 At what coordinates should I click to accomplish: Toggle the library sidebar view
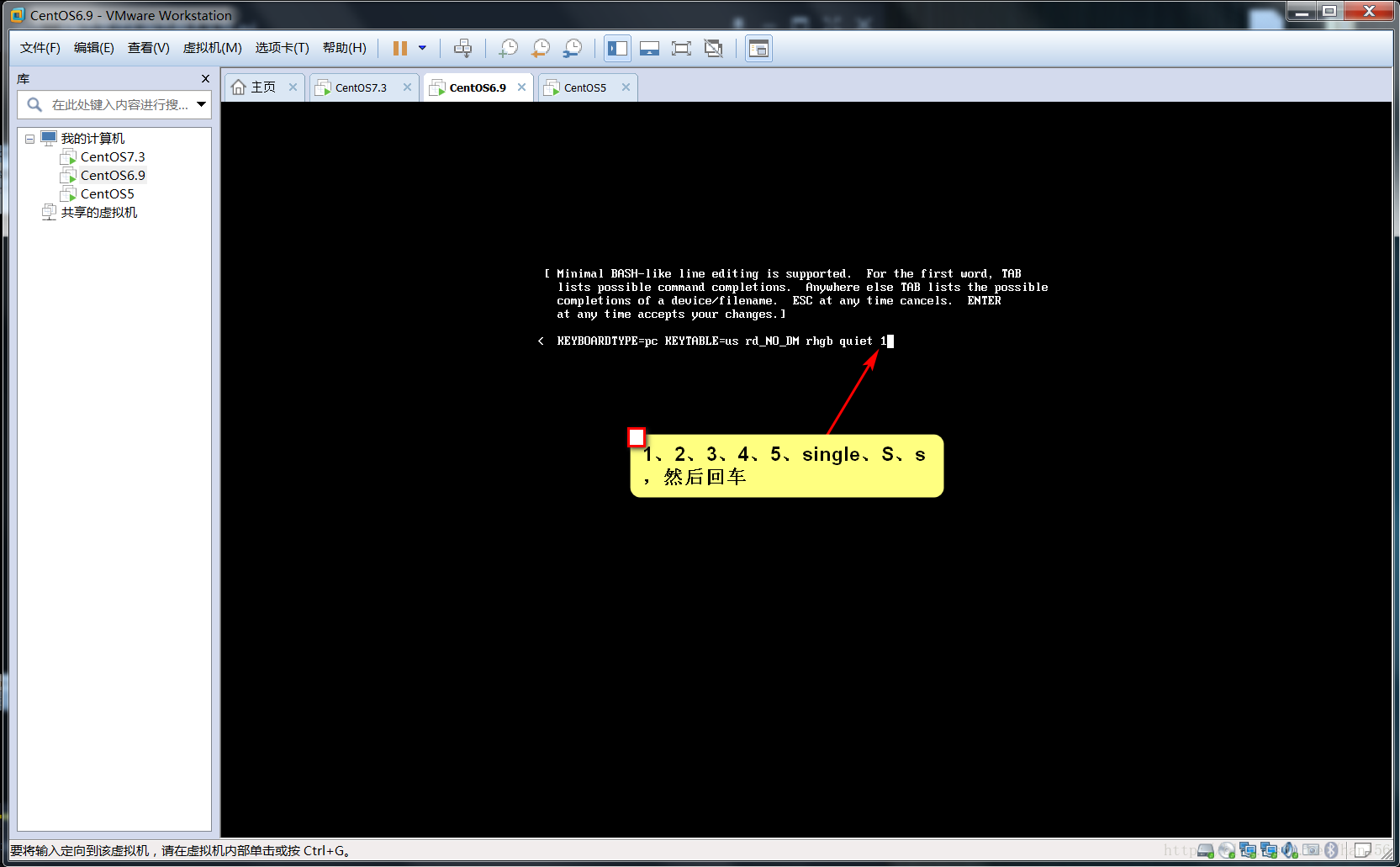pyautogui.click(x=617, y=49)
